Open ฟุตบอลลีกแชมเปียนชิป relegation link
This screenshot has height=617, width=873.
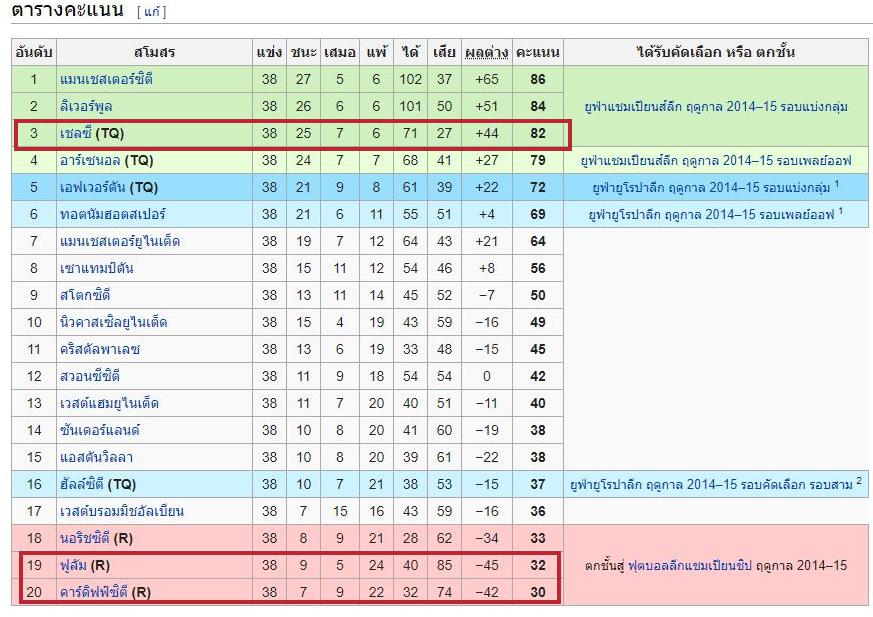[x=690, y=566]
